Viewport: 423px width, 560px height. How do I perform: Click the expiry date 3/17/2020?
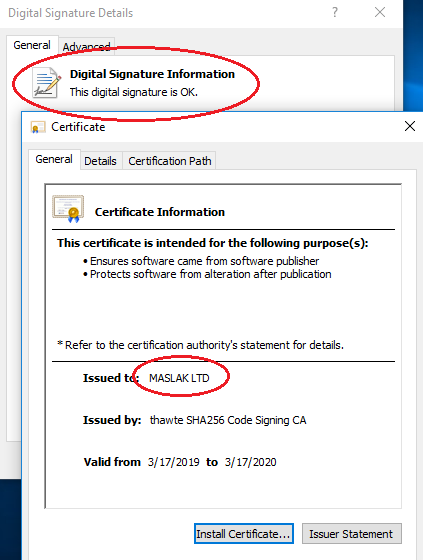pos(250,462)
